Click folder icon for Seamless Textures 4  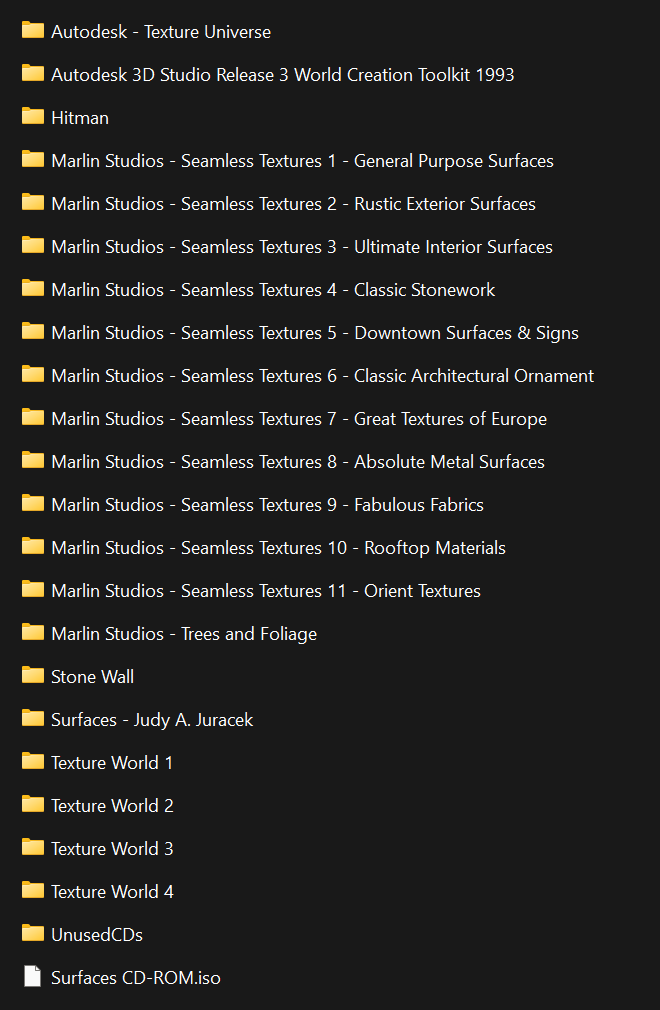(x=33, y=289)
